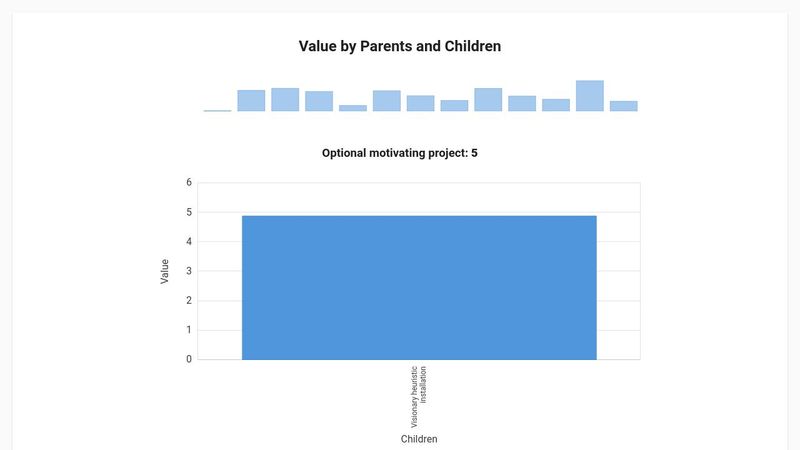Click the large blue bar in main chart
The height and width of the screenshot is (450, 800).
419,288
